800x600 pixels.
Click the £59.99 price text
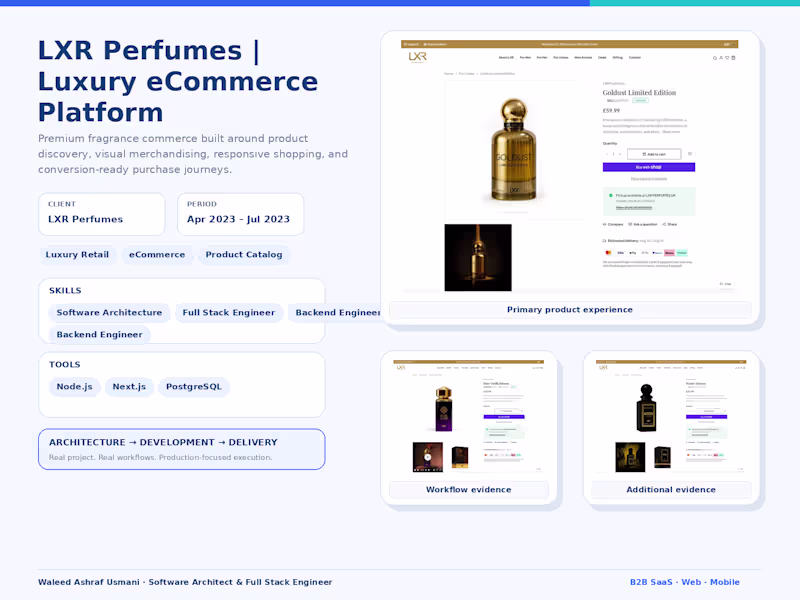(x=611, y=110)
